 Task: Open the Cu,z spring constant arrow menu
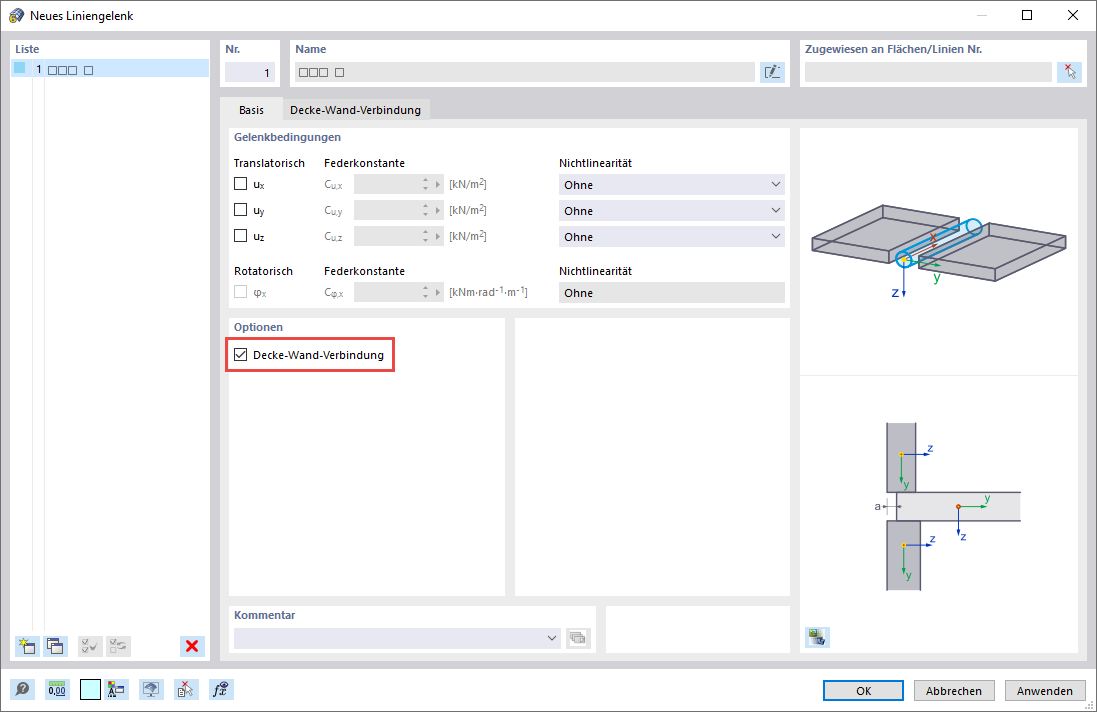[439, 236]
